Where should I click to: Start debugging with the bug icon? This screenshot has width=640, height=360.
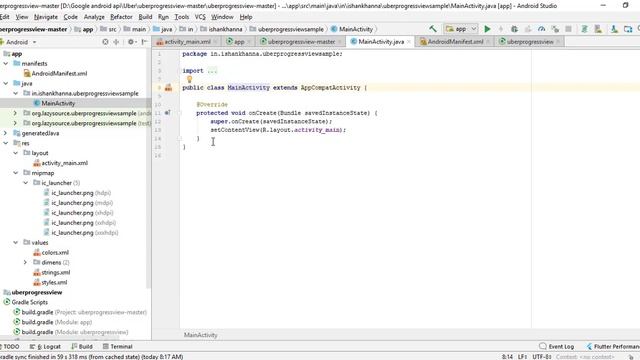click(514, 29)
